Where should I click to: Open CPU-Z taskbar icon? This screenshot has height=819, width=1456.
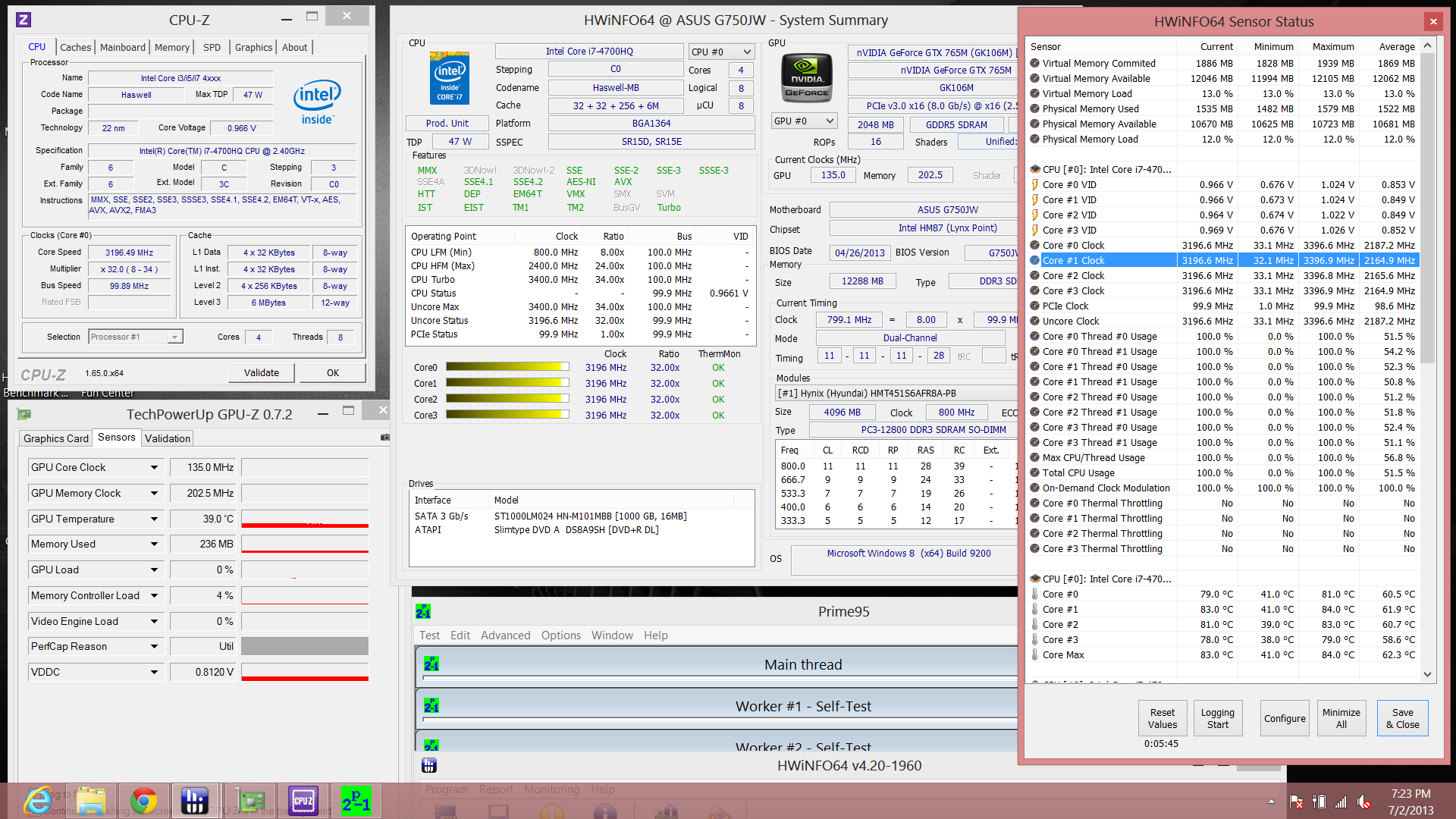pyautogui.click(x=303, y=801)
